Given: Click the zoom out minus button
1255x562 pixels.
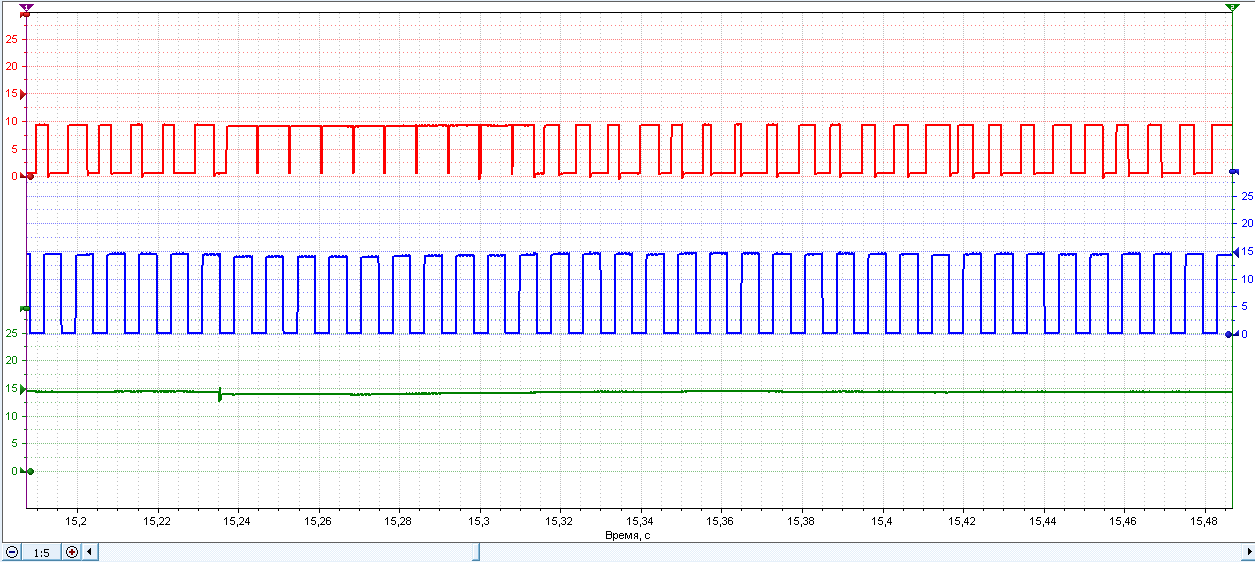Looking at the screenshot, I should click(12, 552).
